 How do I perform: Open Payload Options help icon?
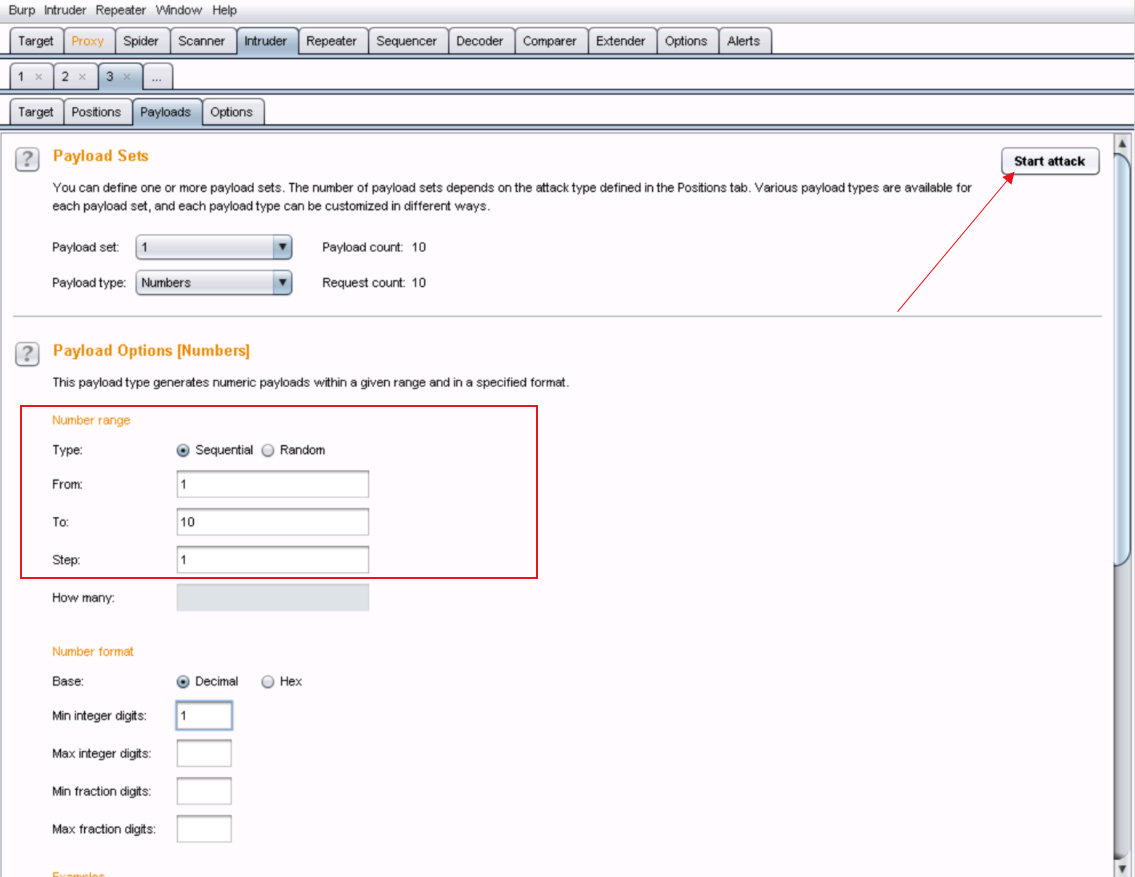point(28,354)
